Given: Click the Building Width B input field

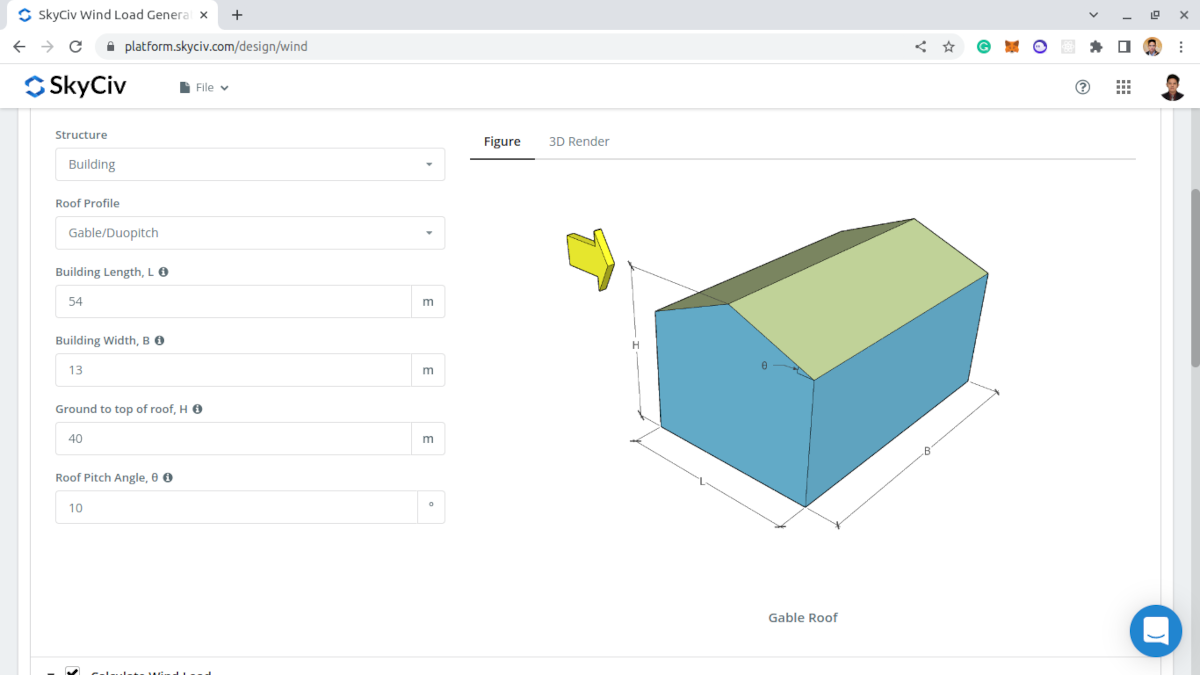Looking at the screenshot, I should click(233, 370).
